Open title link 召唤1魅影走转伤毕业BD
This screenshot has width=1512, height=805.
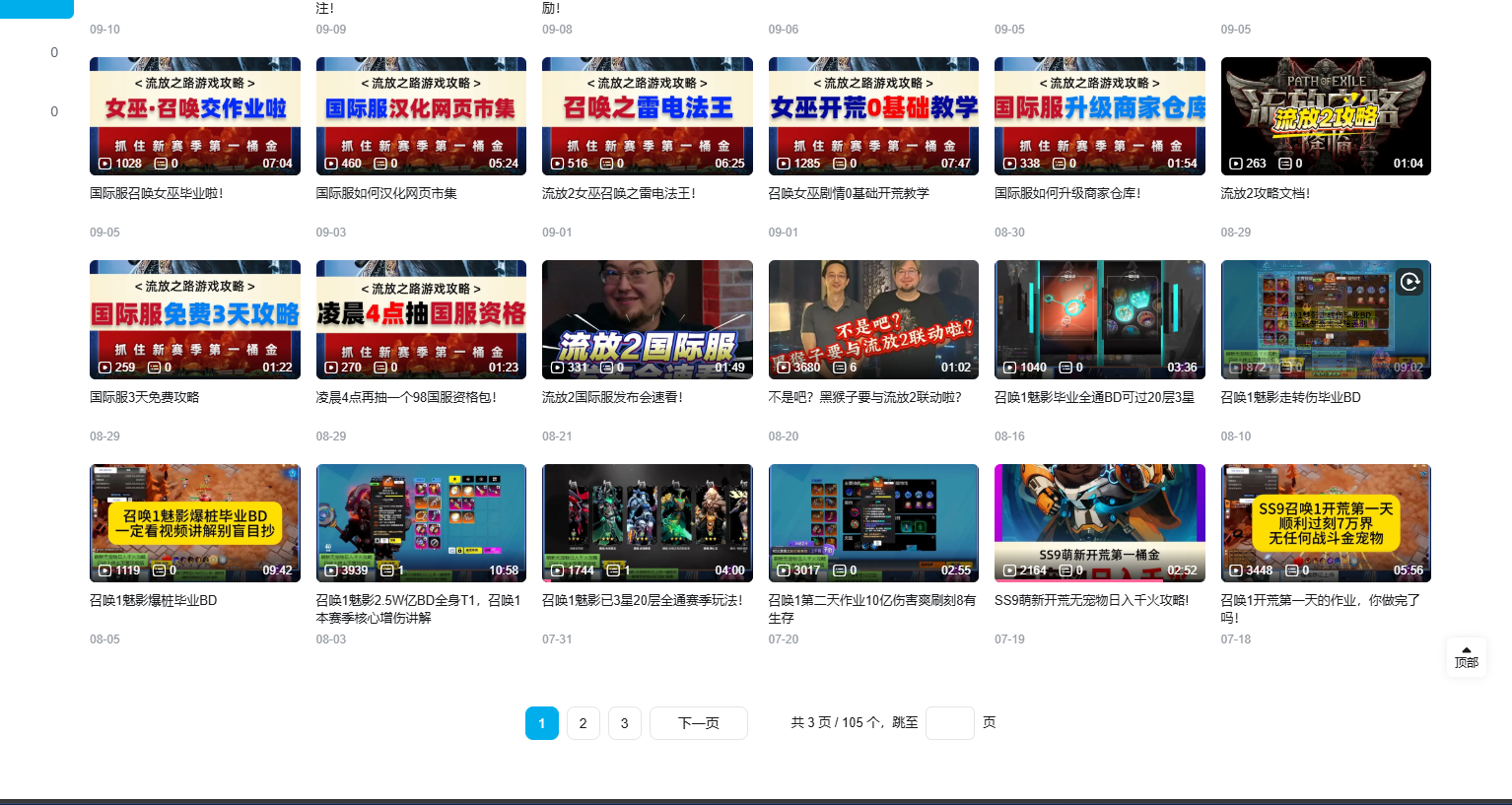pos(1291,397)
